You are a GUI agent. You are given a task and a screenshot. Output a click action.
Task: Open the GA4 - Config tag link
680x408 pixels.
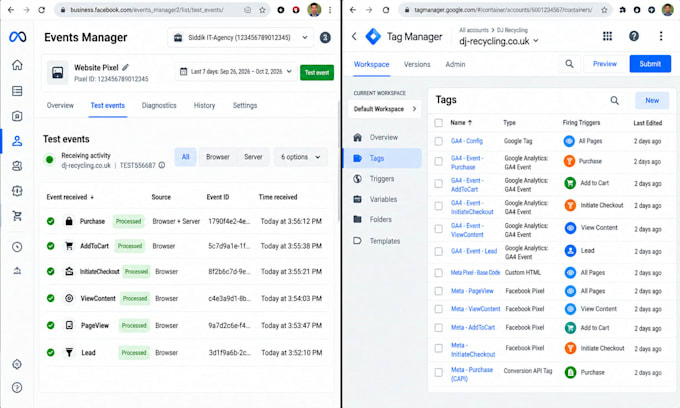[x=467, y=141]
